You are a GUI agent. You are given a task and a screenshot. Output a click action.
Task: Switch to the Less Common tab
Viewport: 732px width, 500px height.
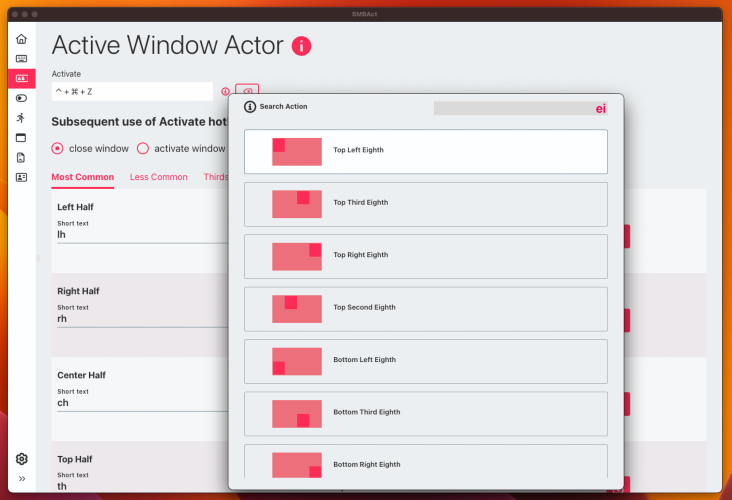click(159, 177)
